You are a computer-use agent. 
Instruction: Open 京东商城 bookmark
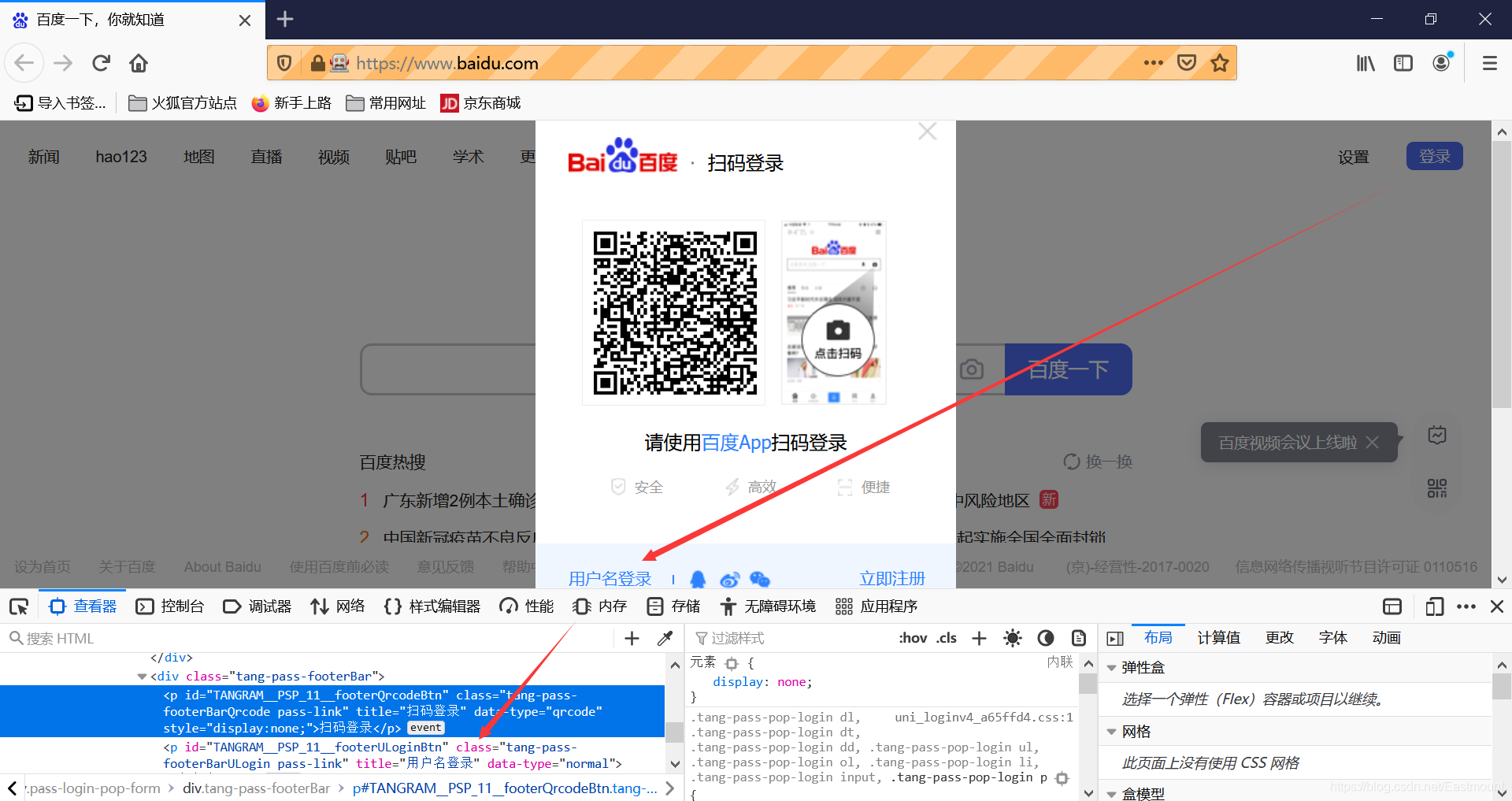[480, 103]
